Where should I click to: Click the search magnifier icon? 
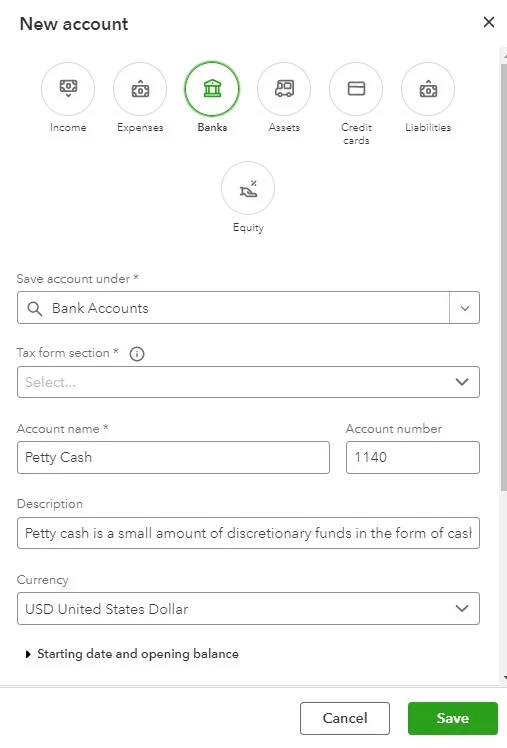(x=34, y=309)
